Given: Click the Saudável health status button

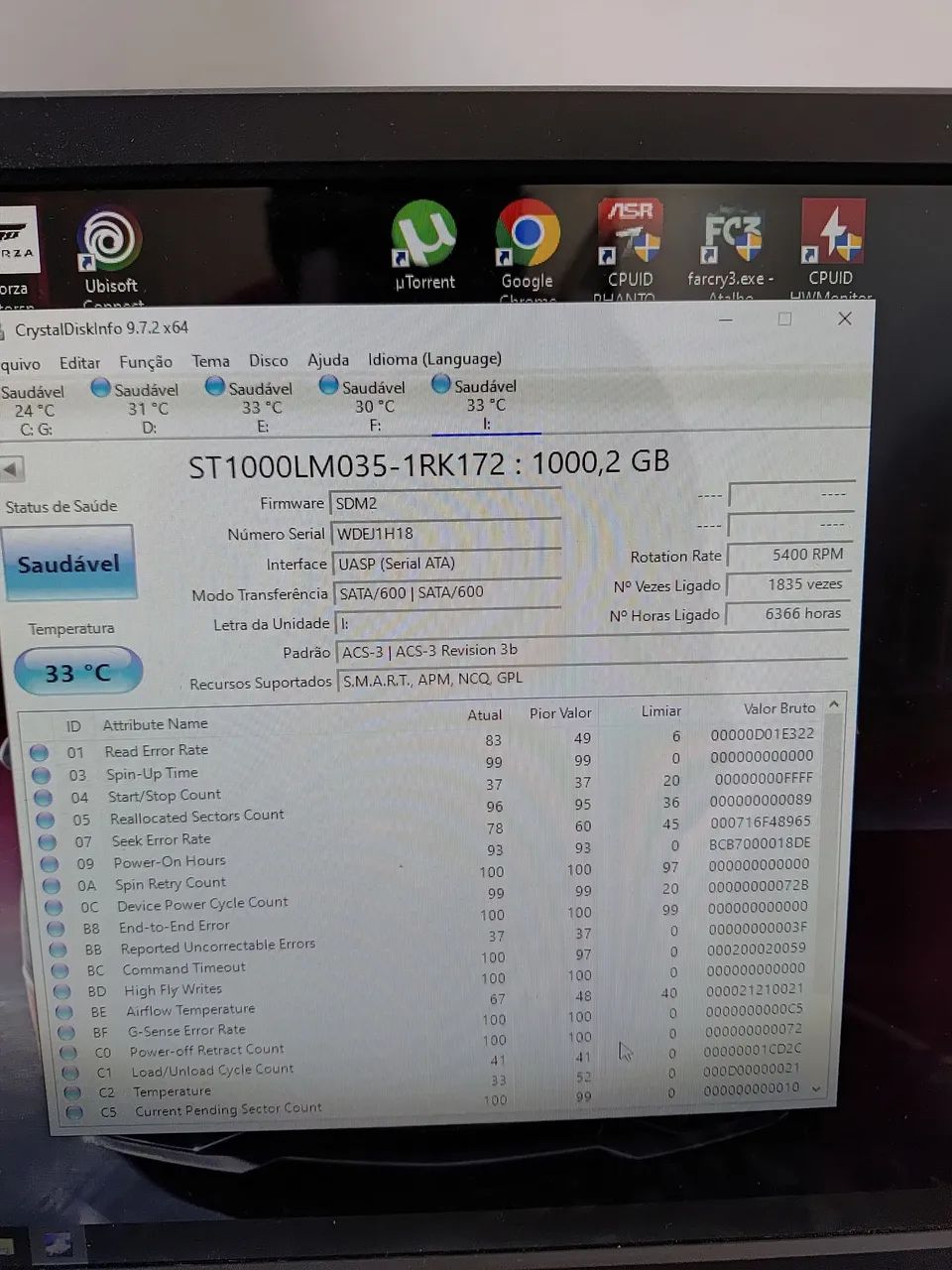Looking at the screenshot, I should (x=69, y=562).
